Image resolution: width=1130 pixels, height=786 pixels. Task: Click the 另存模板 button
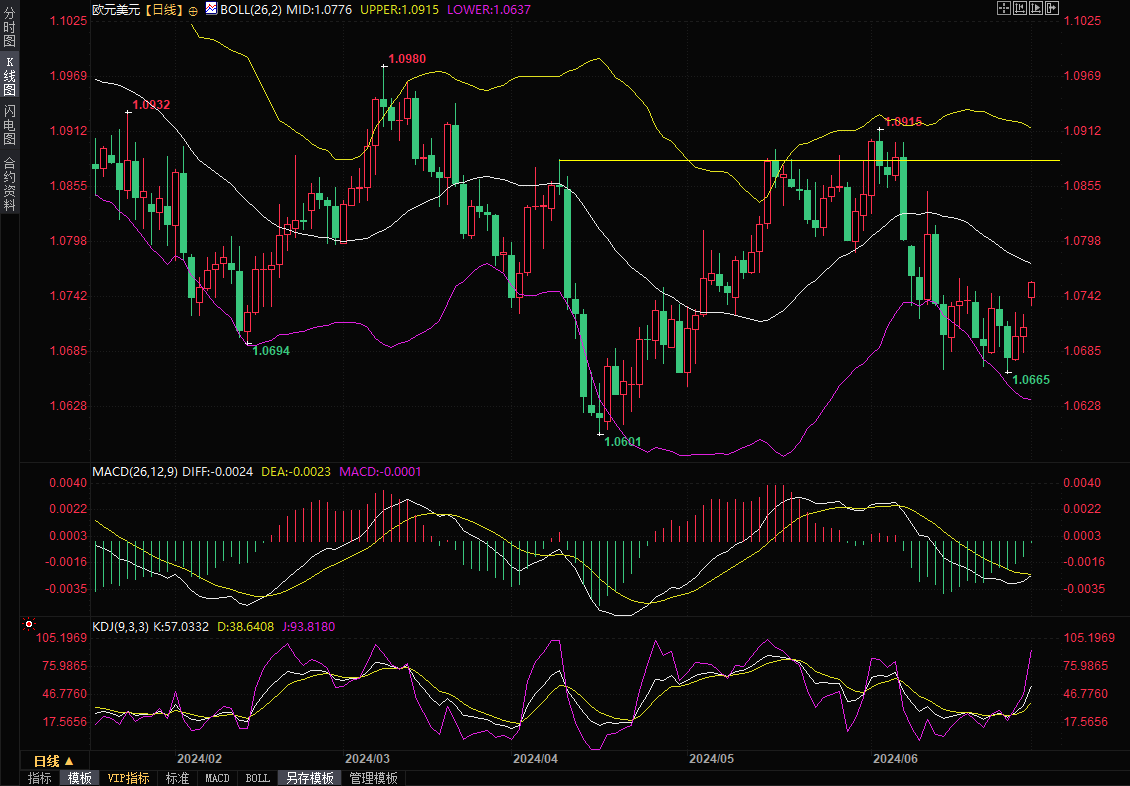click(310, 778)
